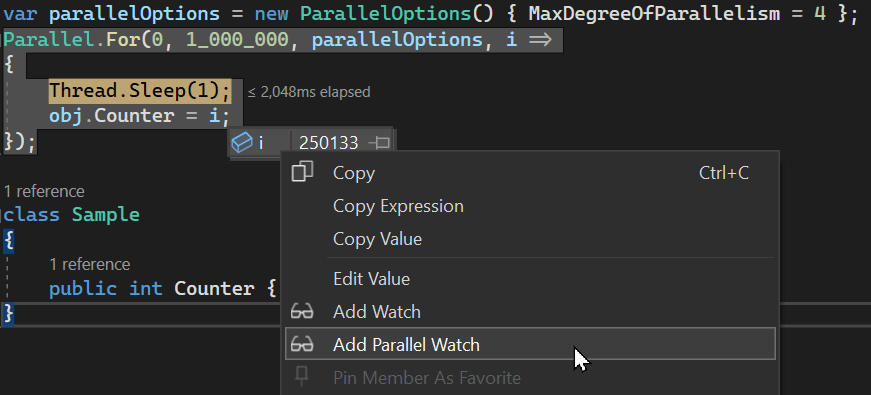Image resolution: width=871 pixels, height=395 pixels.
Task: Click the Sample class name
Action: [x=106, y=214]
